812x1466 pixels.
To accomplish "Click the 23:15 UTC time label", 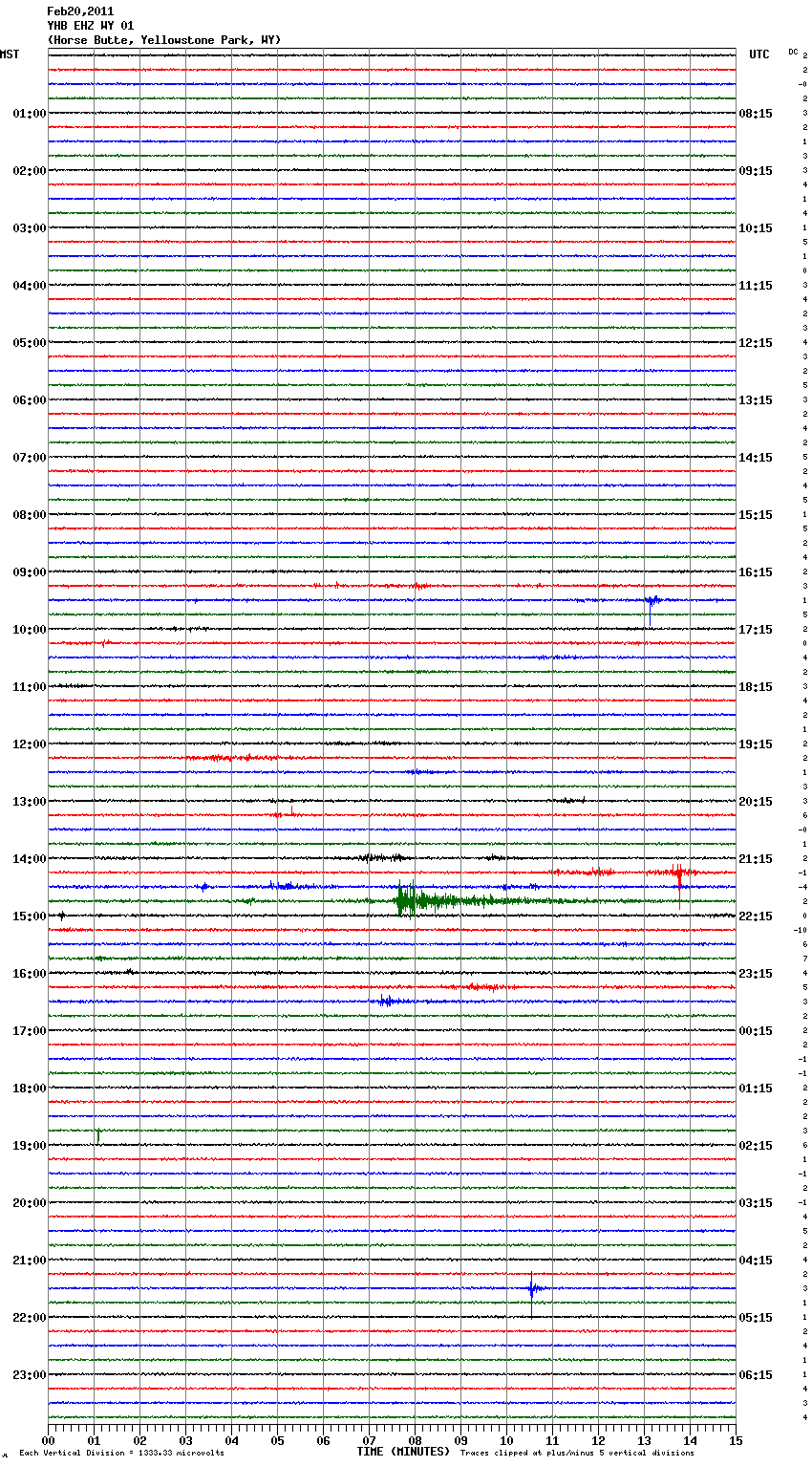I will click(x=756, y=974).
